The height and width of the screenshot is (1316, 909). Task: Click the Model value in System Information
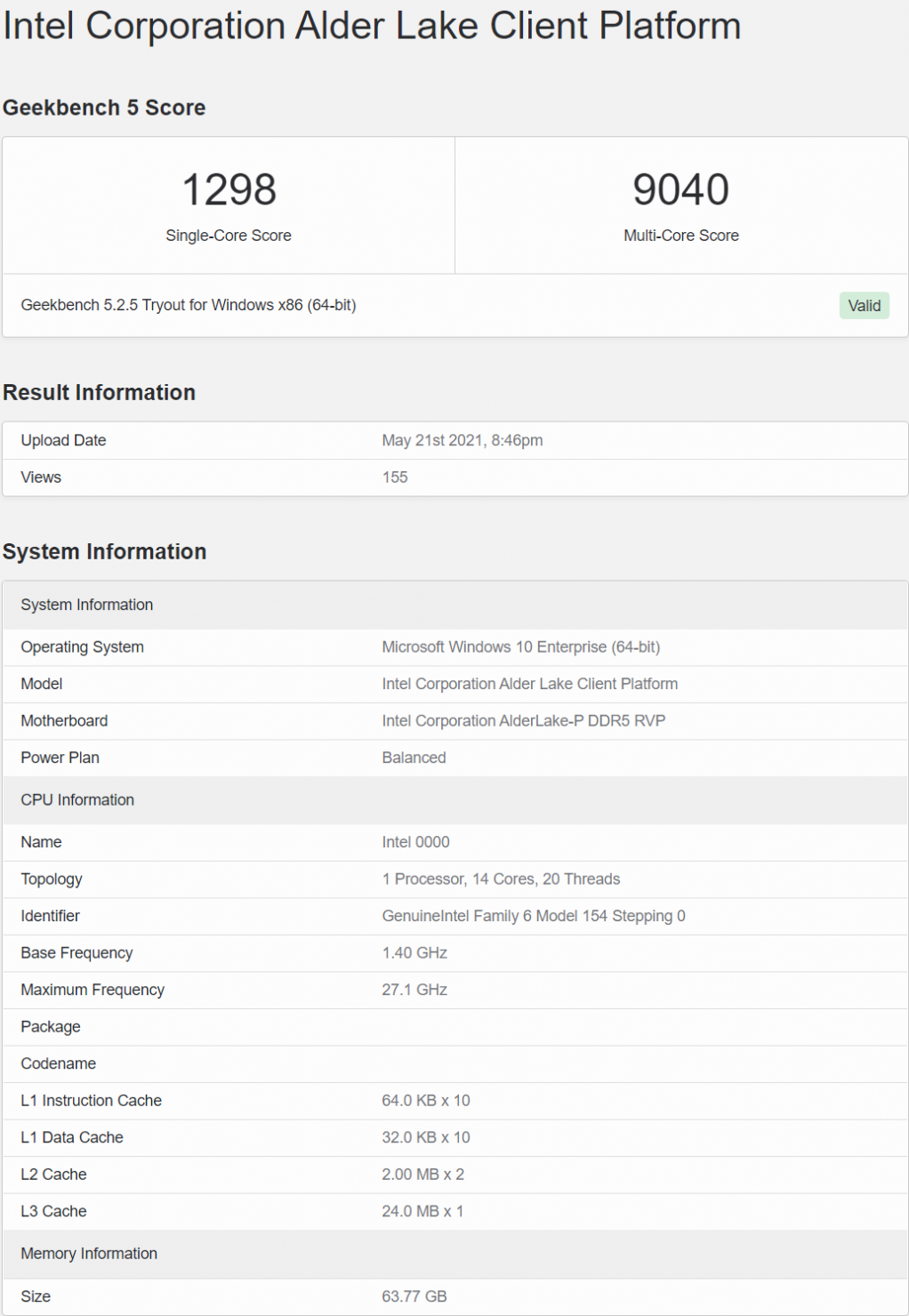pos(529,684)
